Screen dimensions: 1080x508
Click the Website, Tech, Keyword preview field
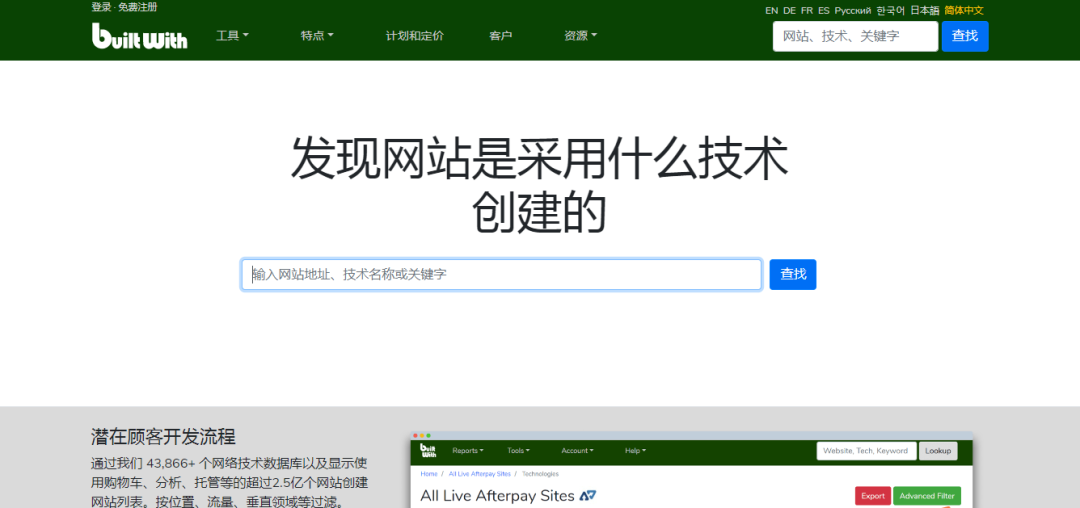point(866,451)
